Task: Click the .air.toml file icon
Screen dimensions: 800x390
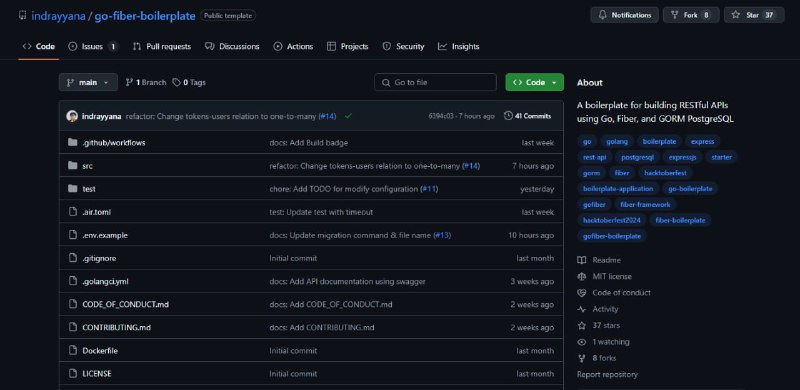Action: (72, 212)
